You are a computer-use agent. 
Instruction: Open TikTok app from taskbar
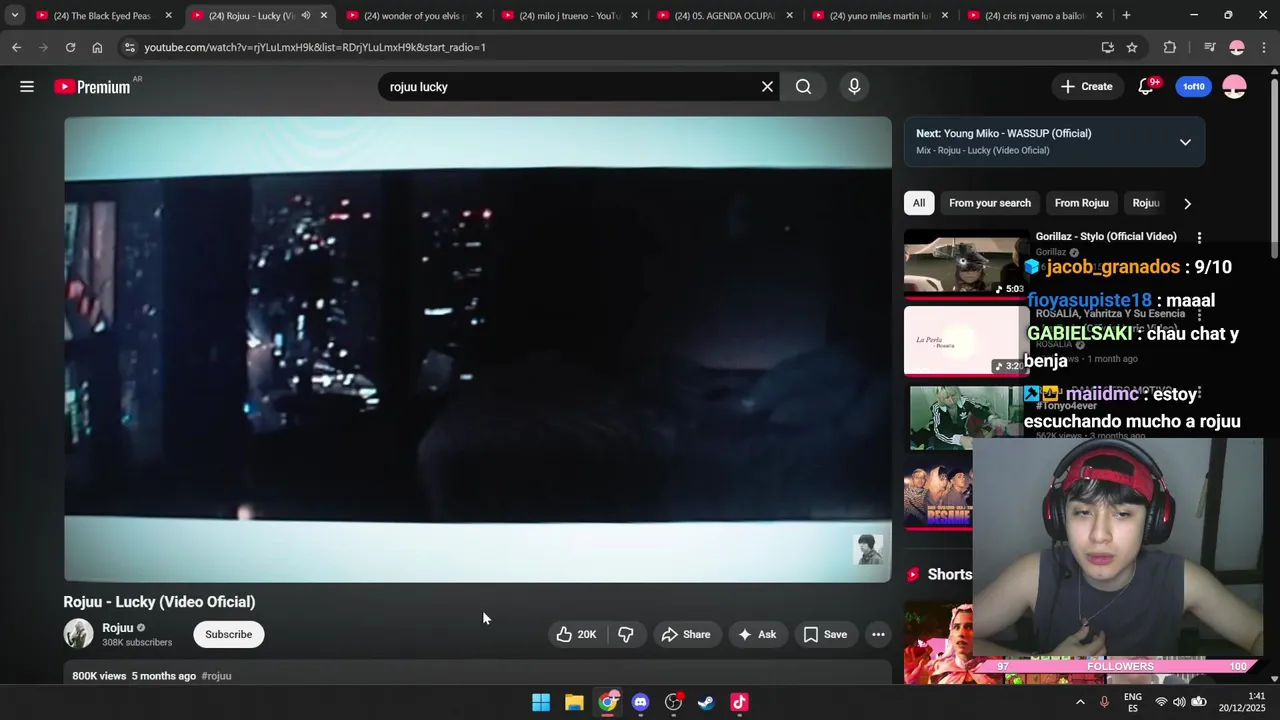click(x=739, y=702)
